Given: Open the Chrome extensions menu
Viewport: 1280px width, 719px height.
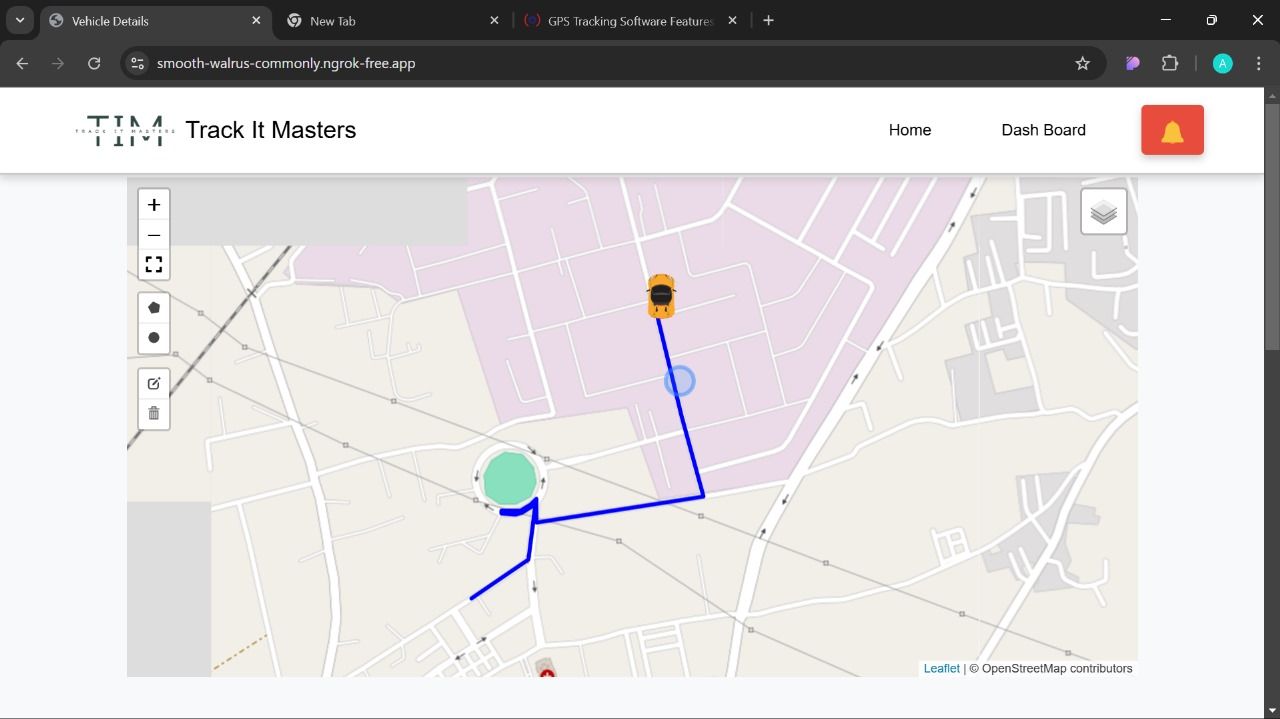Looking at the screenshot, I should pyautogui.click(x=1170, y=63).
